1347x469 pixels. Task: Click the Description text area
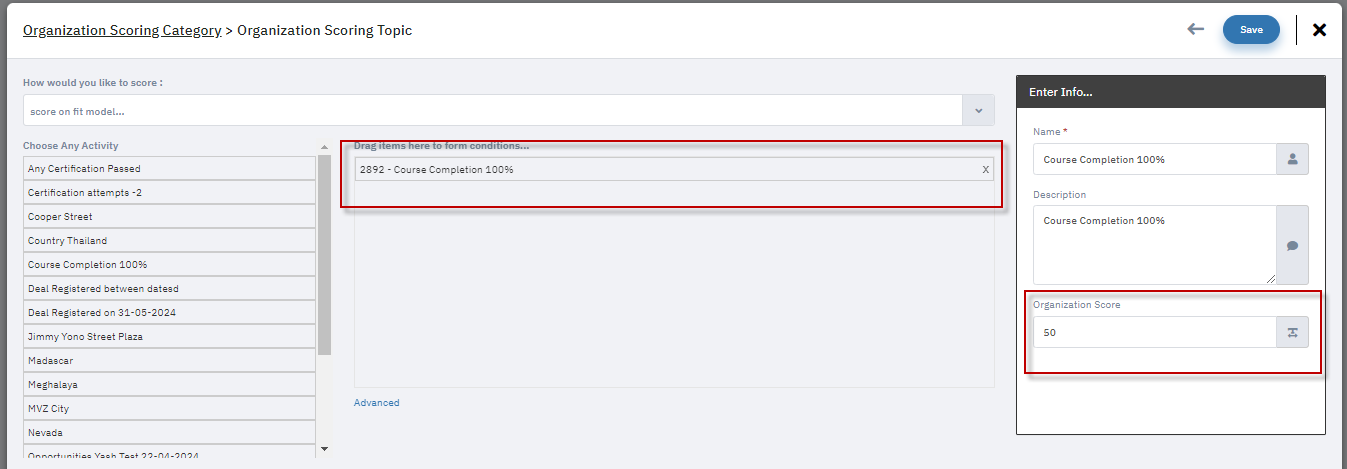1155,245
